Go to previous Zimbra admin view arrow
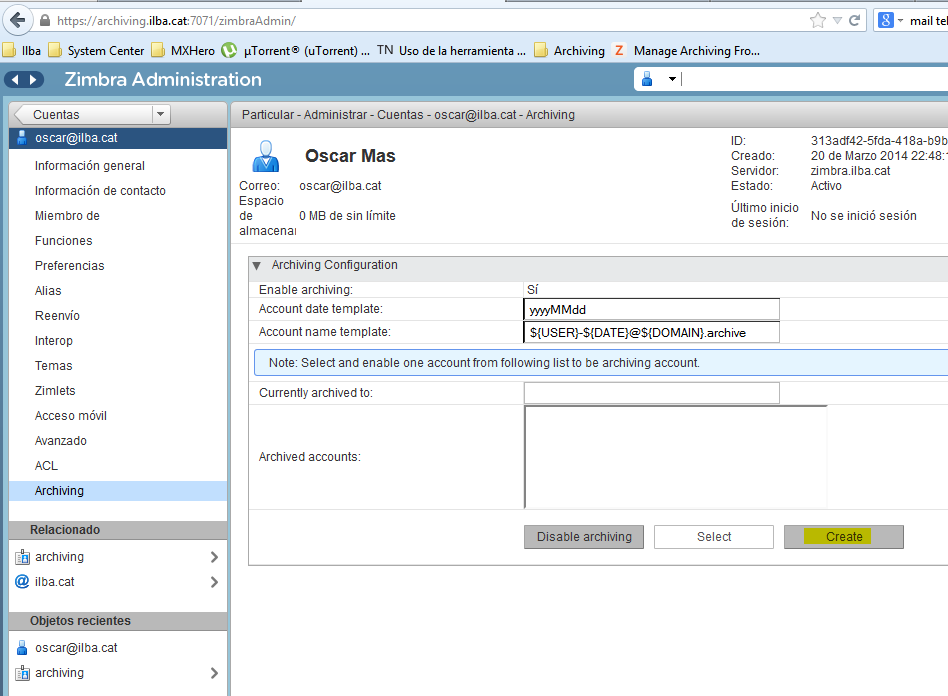The height and width of the screenshot is (696, 948). [x=16, y=79]
